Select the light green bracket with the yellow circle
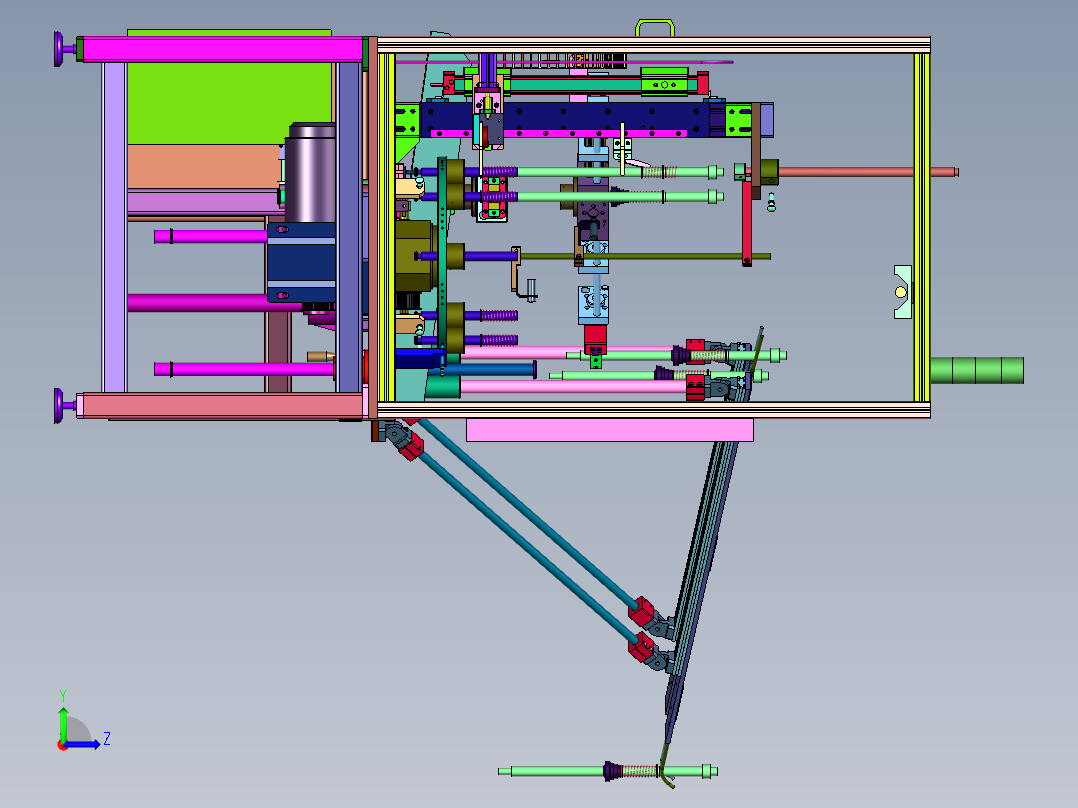This screenshot has height=808, width=1078. pyautogui.click(x=902, y=292)
